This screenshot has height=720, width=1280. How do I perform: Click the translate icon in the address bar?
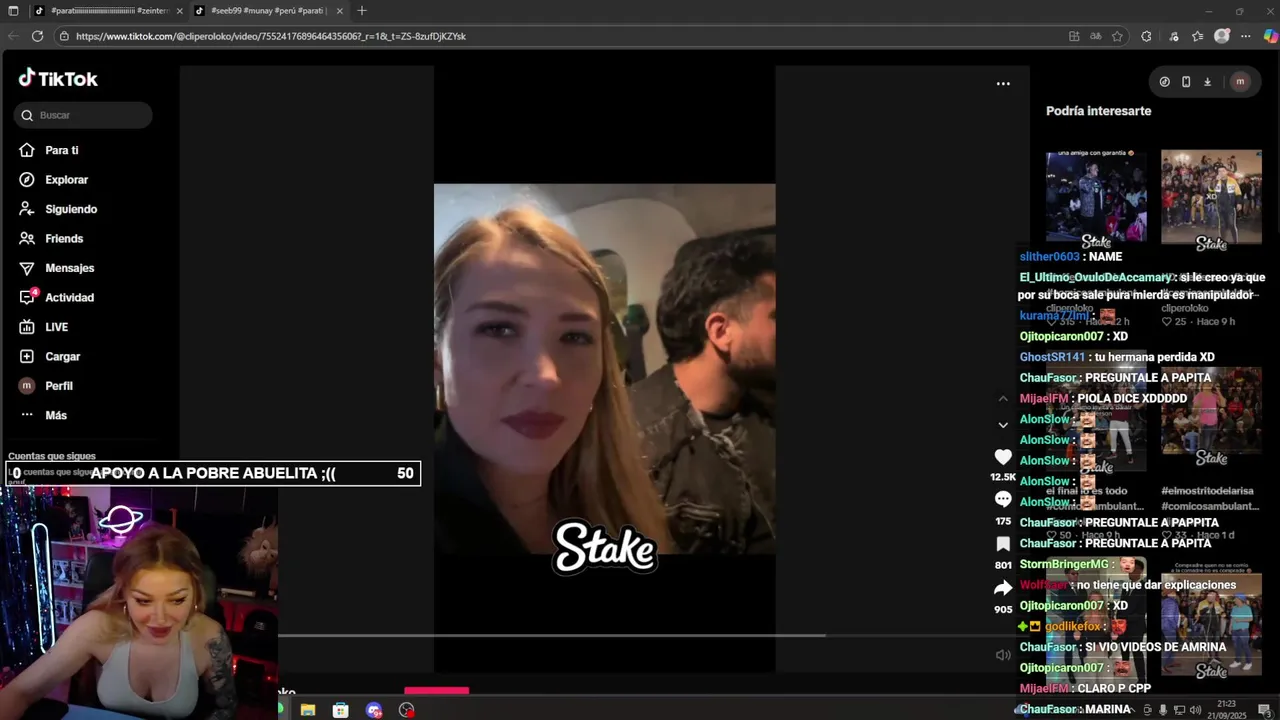1096,36
